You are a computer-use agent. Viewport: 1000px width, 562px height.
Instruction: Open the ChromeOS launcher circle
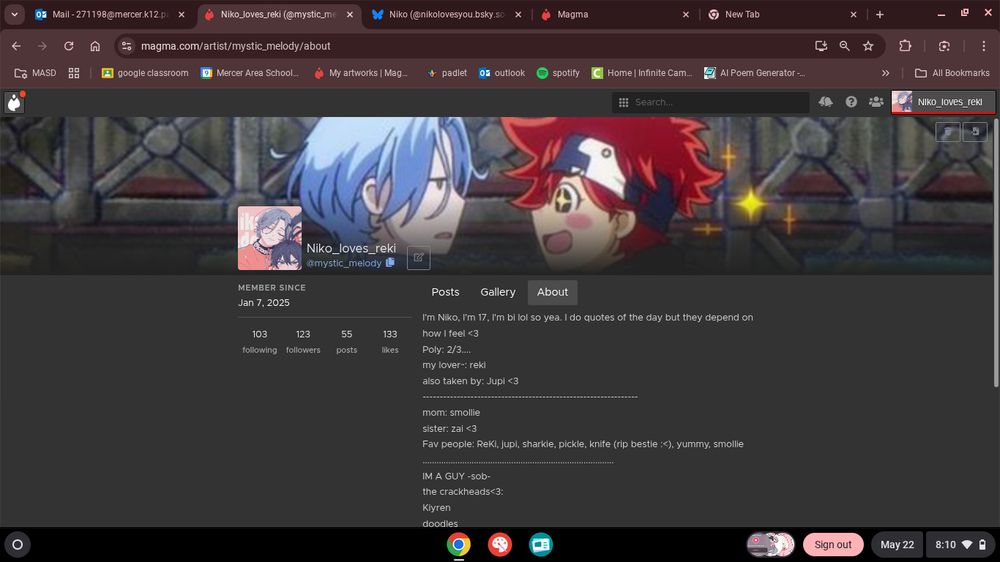(18, 545)
